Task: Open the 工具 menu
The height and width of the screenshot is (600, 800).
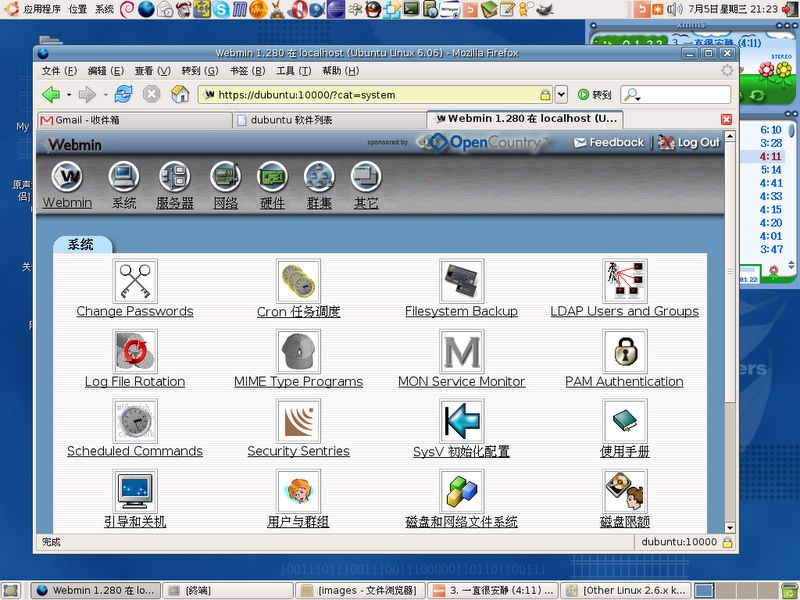Action: point(294,71)
